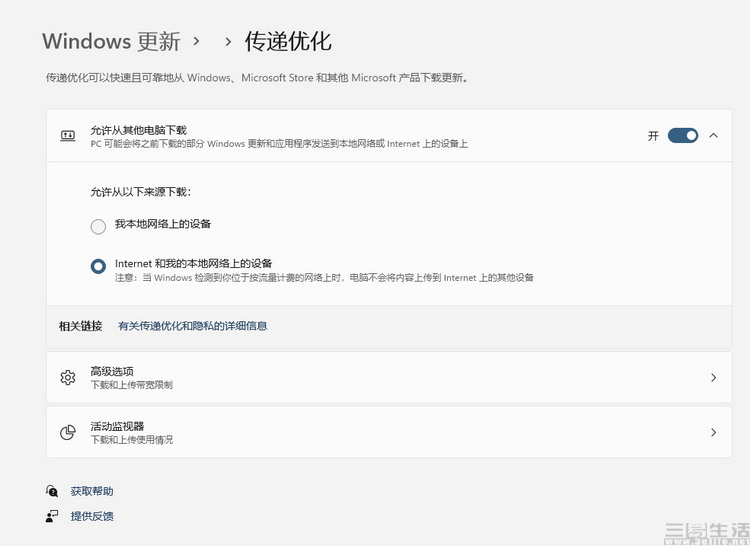Open the 获取帮助 link

click(92, 491)
